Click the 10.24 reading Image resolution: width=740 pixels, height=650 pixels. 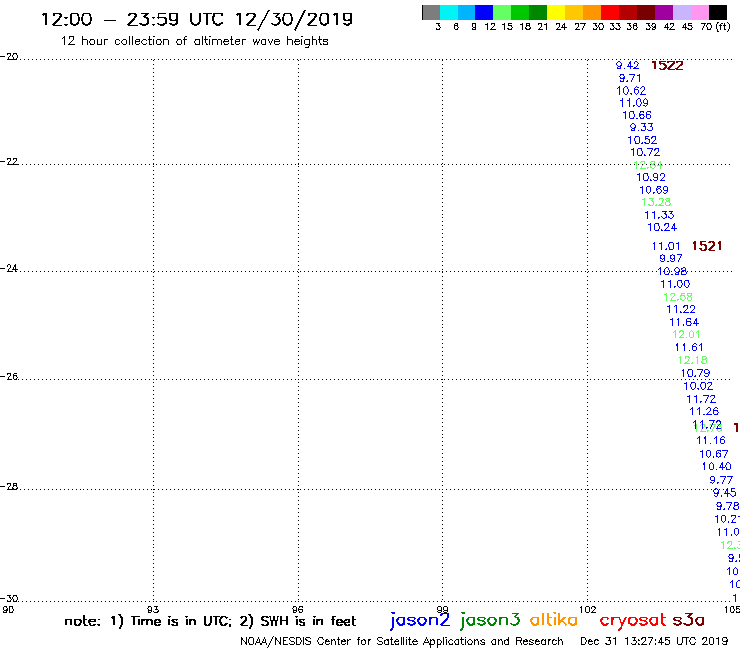[662, 227]
